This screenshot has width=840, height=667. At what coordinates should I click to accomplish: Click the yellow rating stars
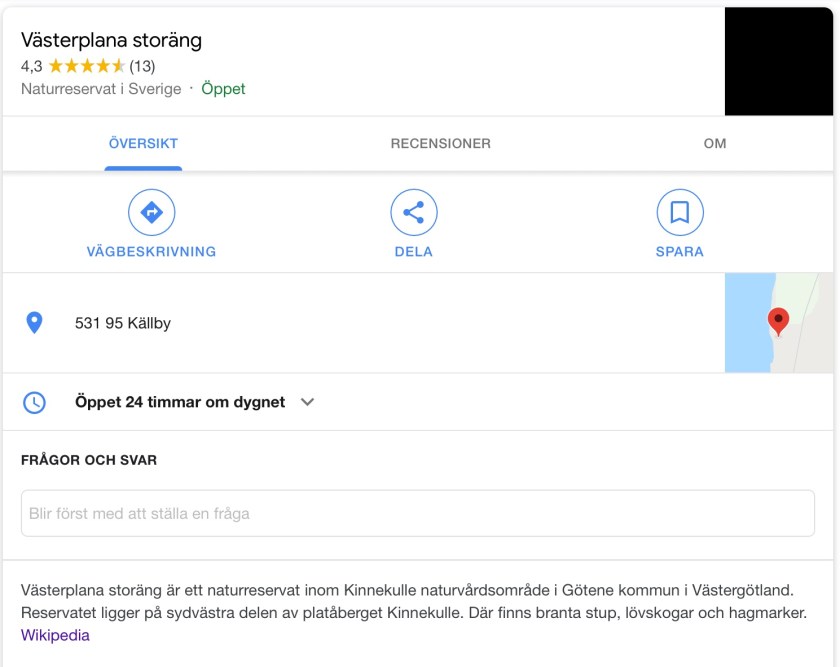86,66
